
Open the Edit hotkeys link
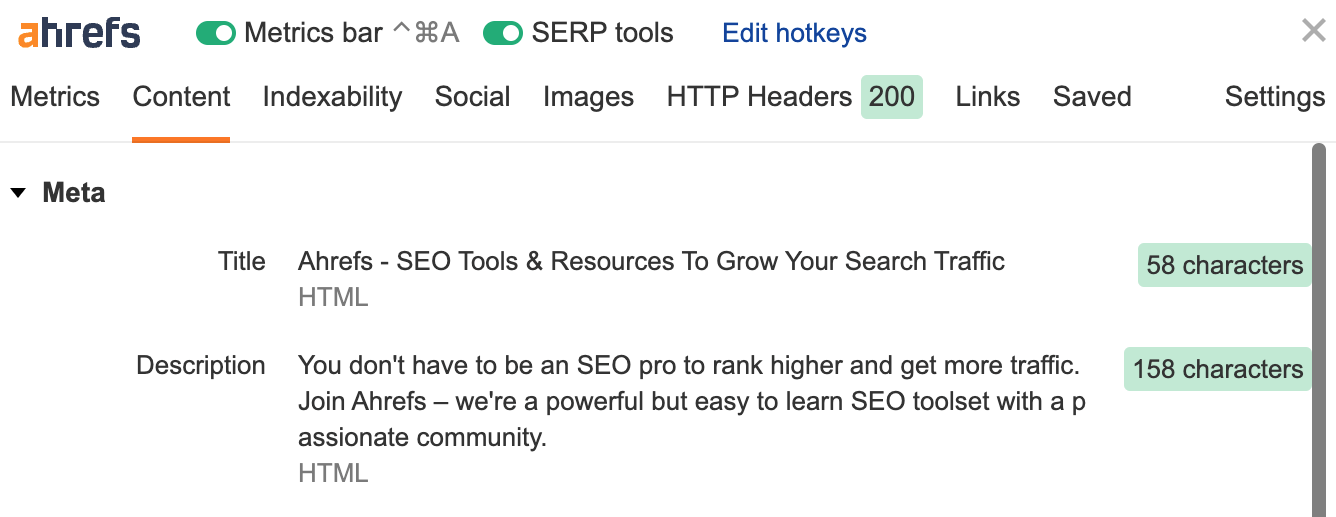[794, 34]
